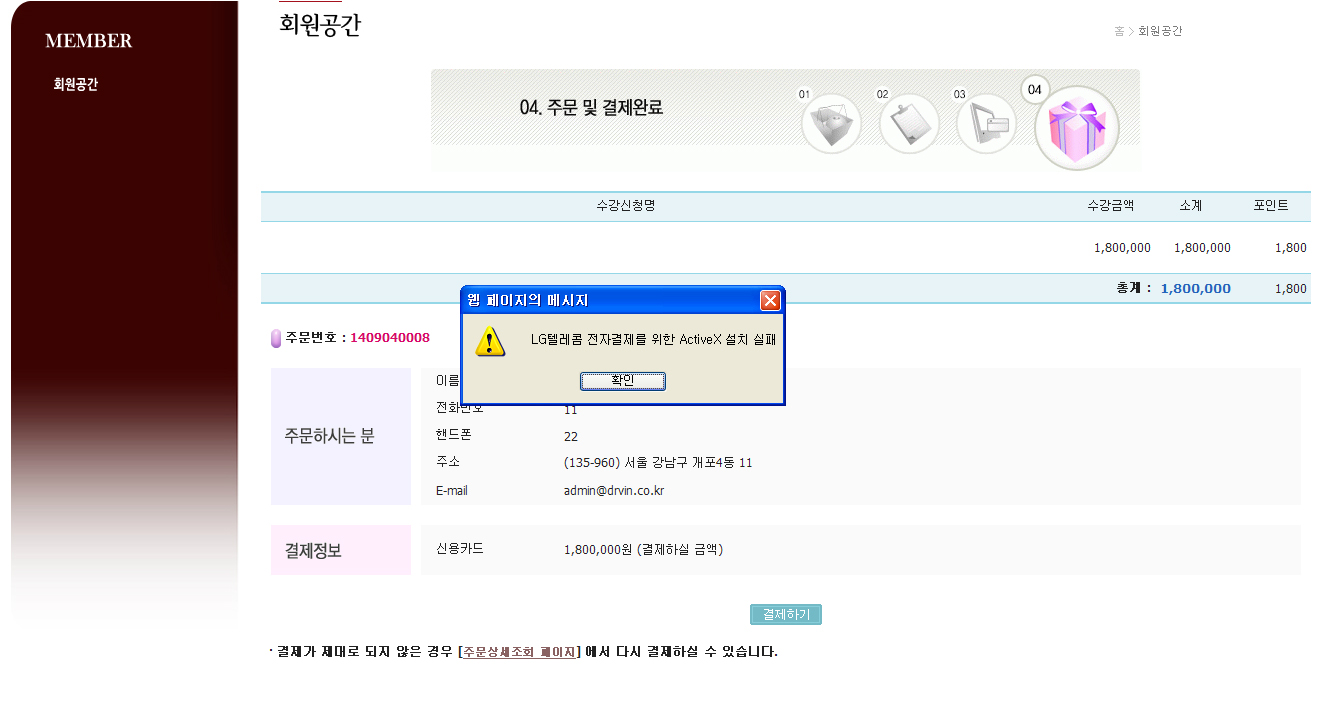
Task: Select 회원공간 in the left sidebar
Action: click(76, 85)
